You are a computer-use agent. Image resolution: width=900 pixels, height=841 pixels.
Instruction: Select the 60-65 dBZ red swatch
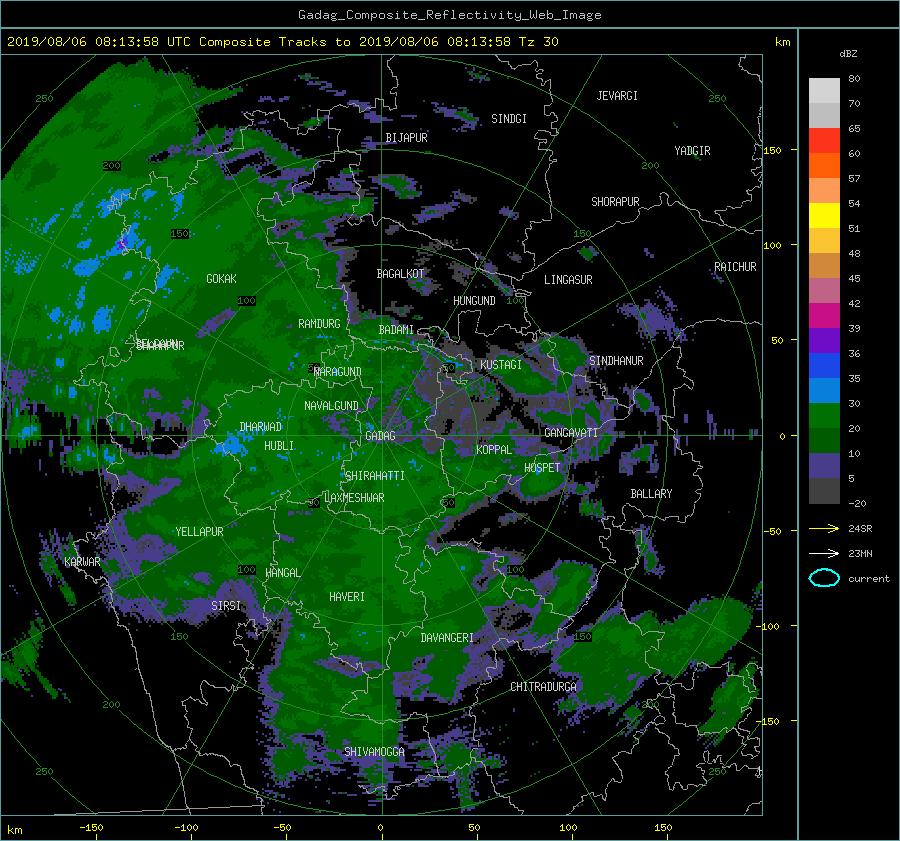[x=824, y=141]
